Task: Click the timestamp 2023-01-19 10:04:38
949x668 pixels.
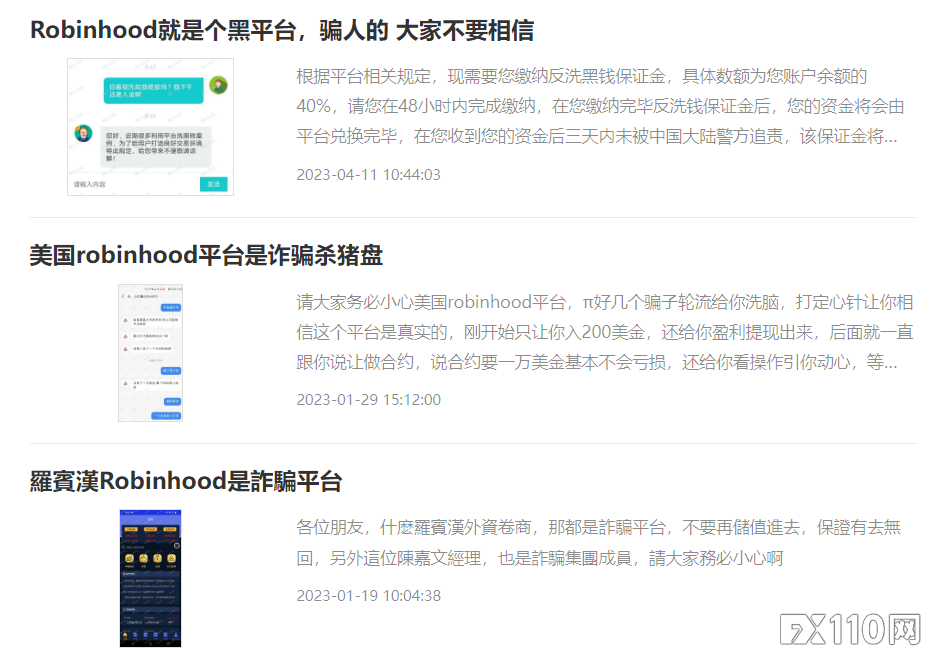Action: [368, 596]
